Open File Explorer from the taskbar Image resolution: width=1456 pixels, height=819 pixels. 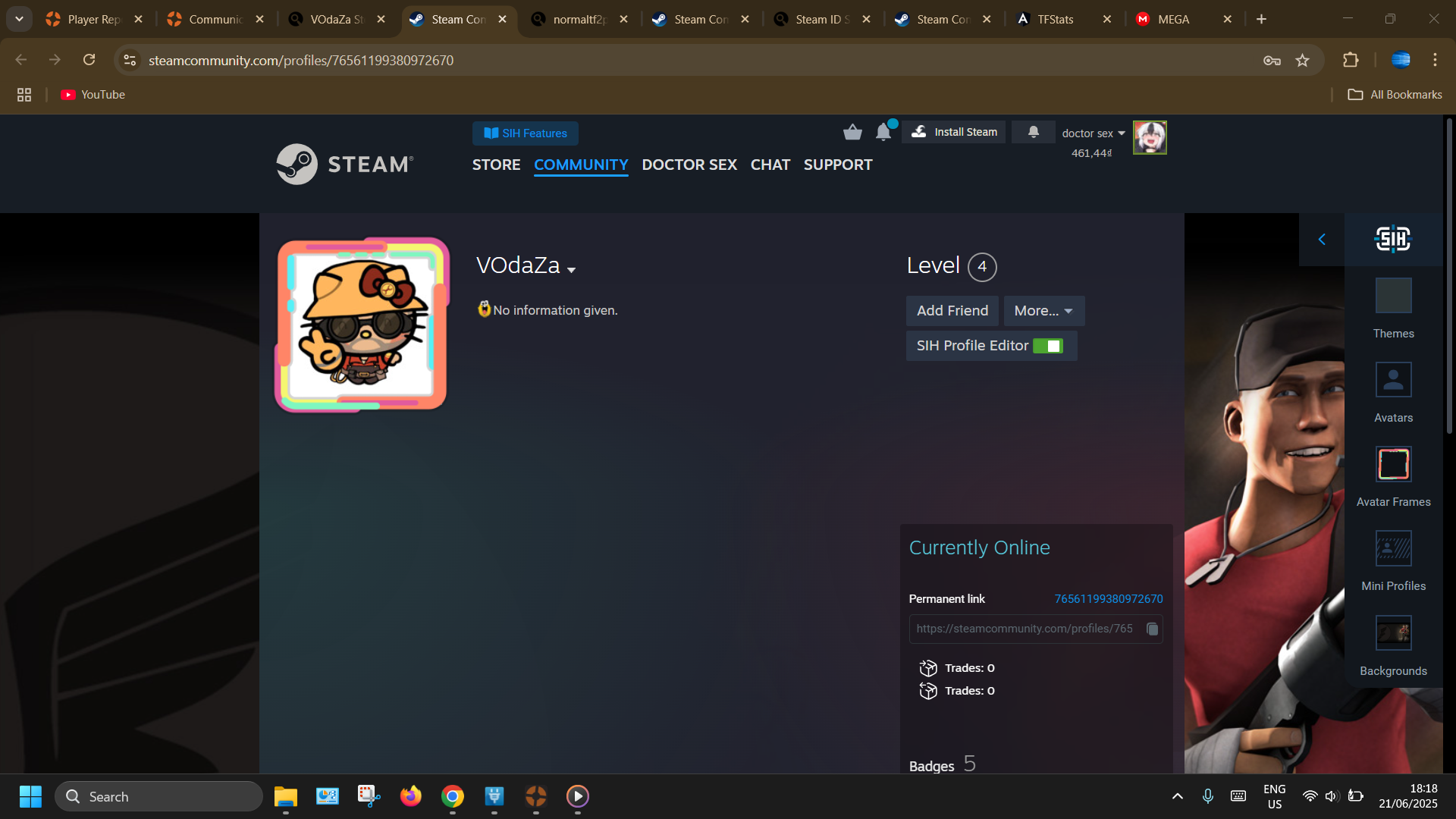286,796
